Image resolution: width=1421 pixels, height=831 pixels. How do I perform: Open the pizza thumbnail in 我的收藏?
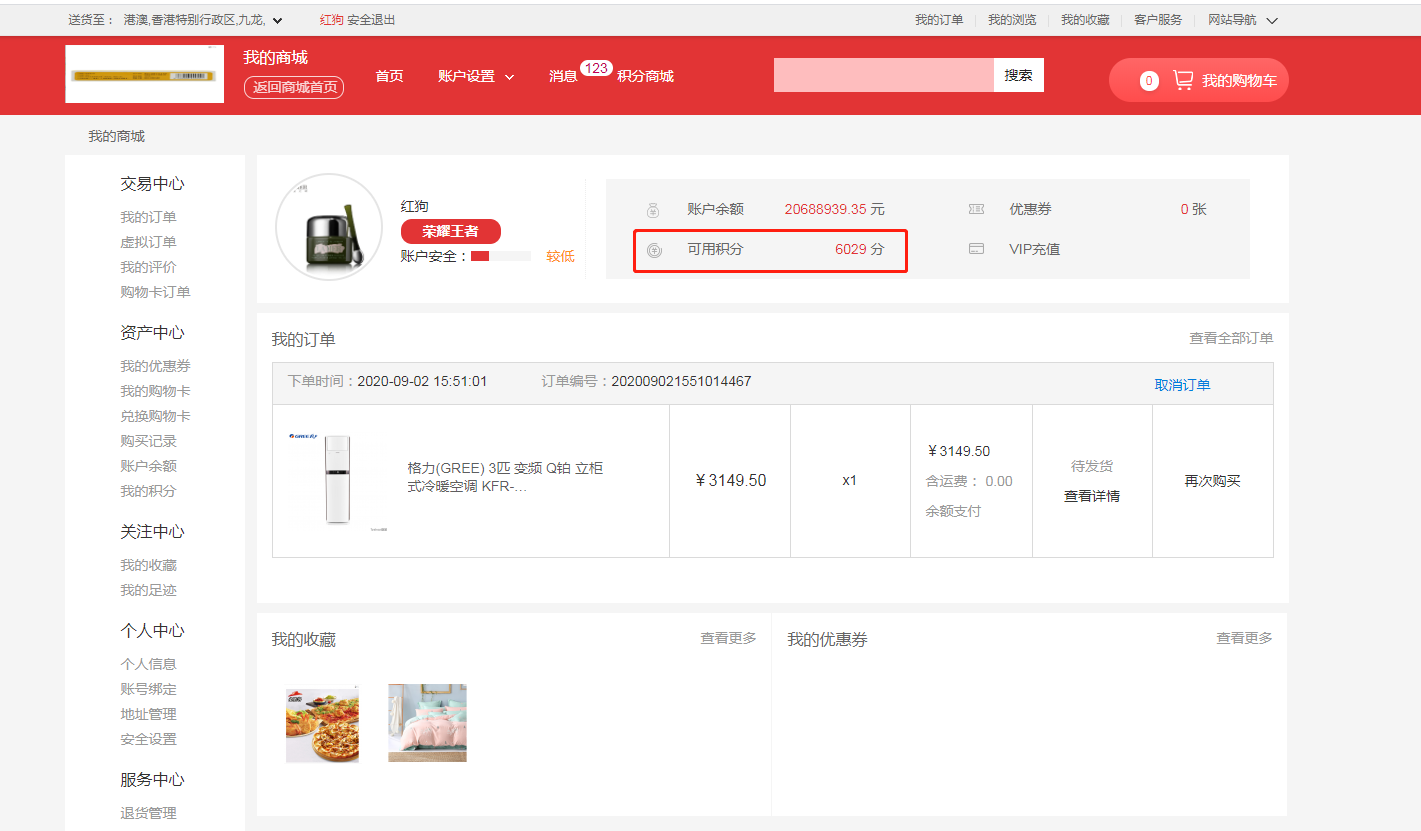[x=322, y=724]
